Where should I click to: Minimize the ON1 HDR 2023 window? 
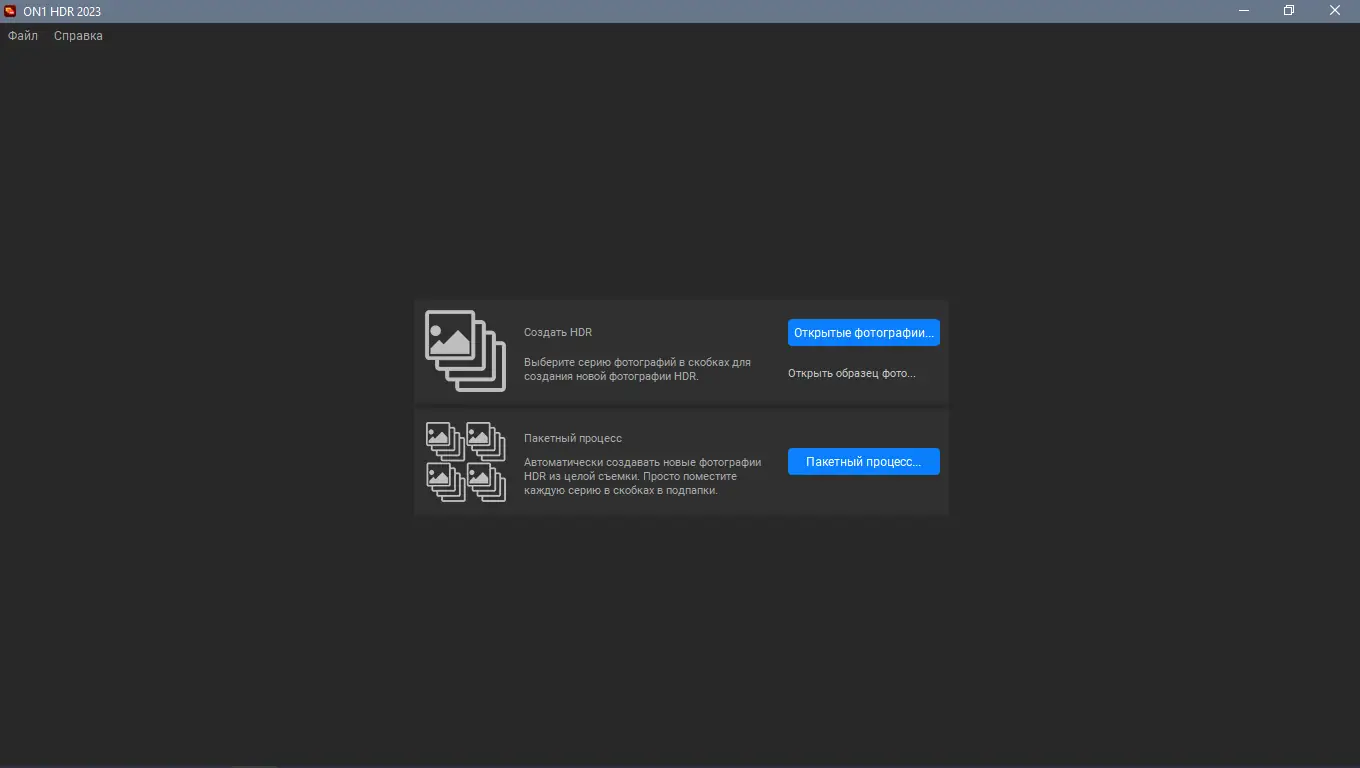1243,11
